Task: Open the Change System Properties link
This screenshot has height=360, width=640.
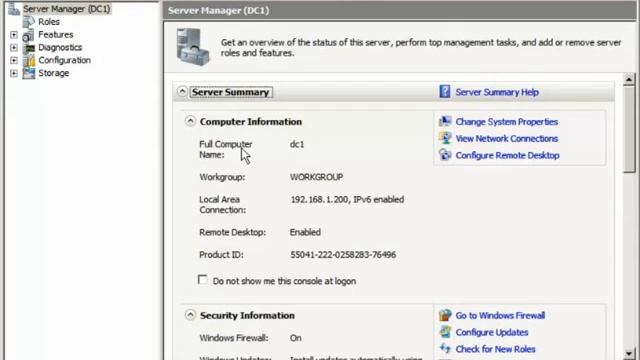Action: [507, 122]
